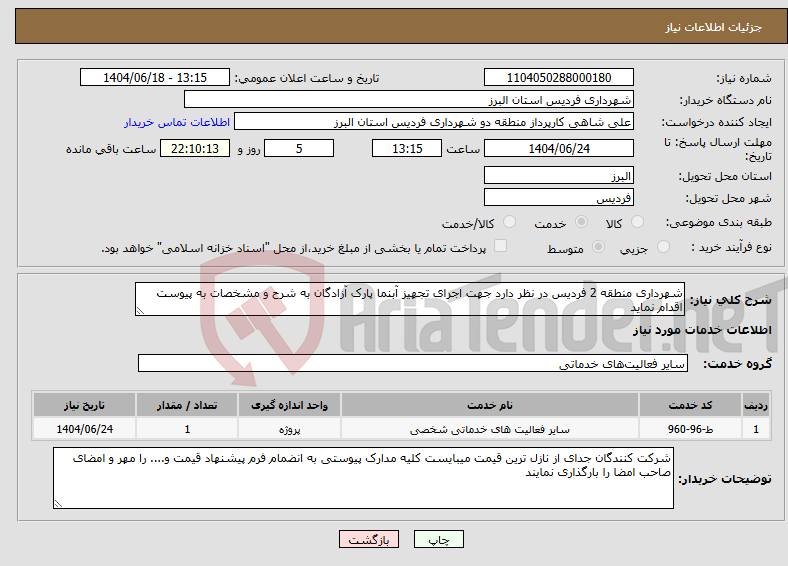Click the remaining days field showing 5
Viewport: 788px width, 566px height.
(x=299, y=148)
